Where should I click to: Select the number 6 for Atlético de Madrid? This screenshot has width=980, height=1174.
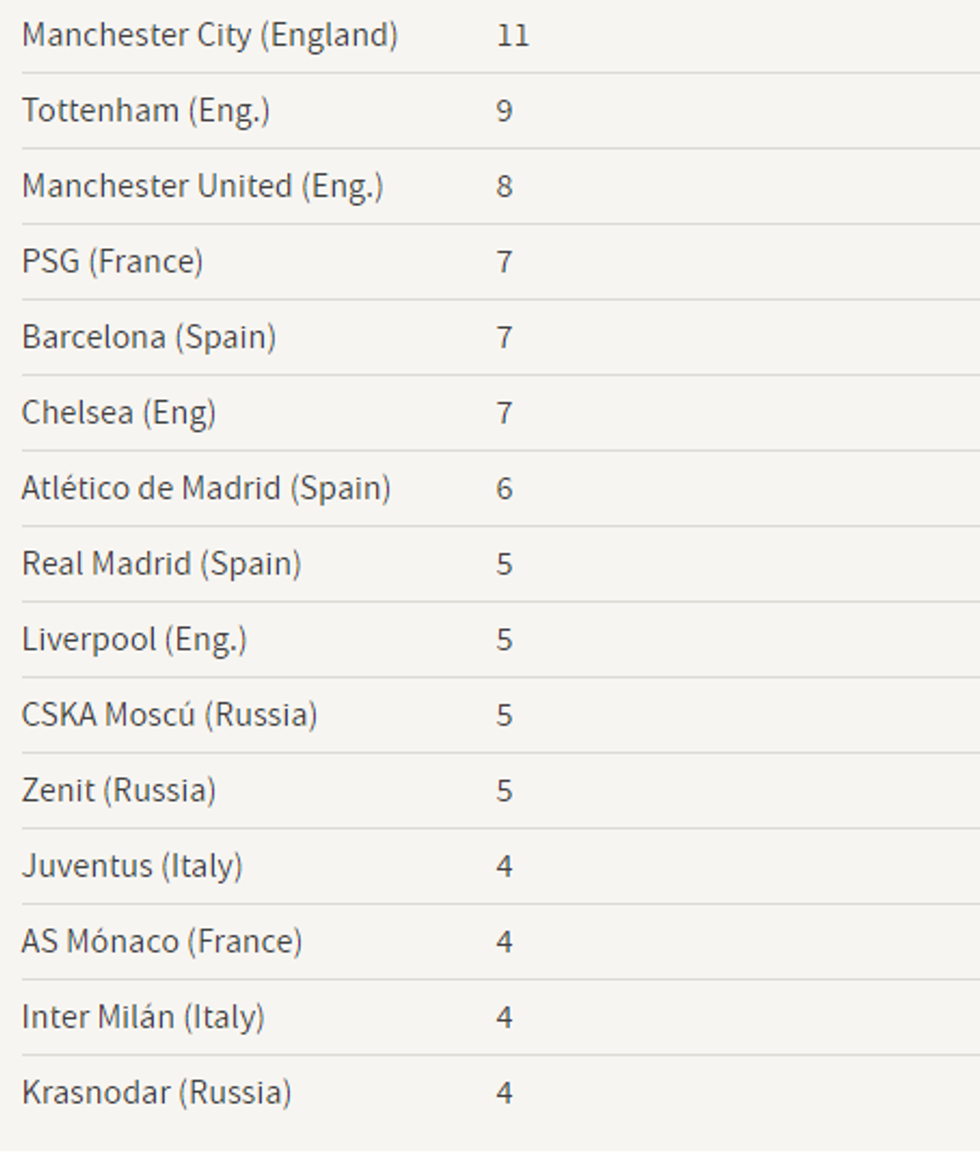(x=504, y=488)
